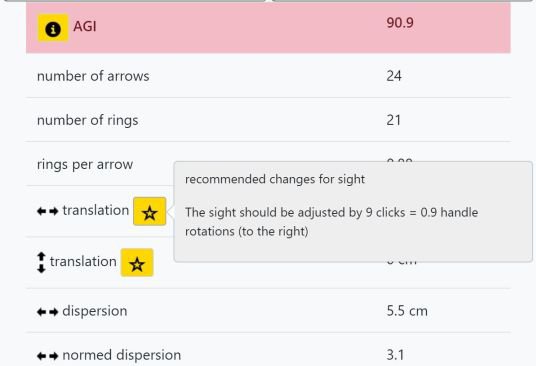This screenshot has height=366, width=536.
Task: Click the number of rings value 21
Action: (393, 120)
